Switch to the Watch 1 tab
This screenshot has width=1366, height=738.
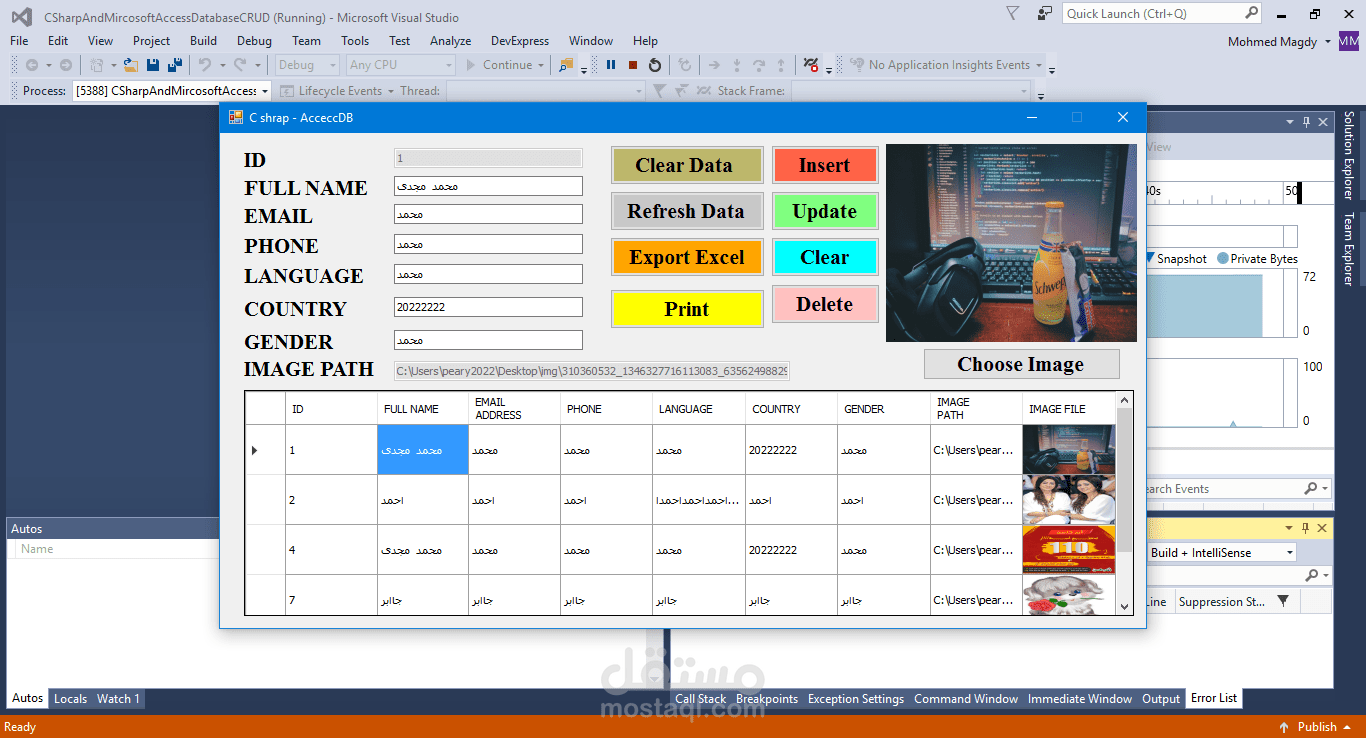pyautogui.click(x=117, y=698)
